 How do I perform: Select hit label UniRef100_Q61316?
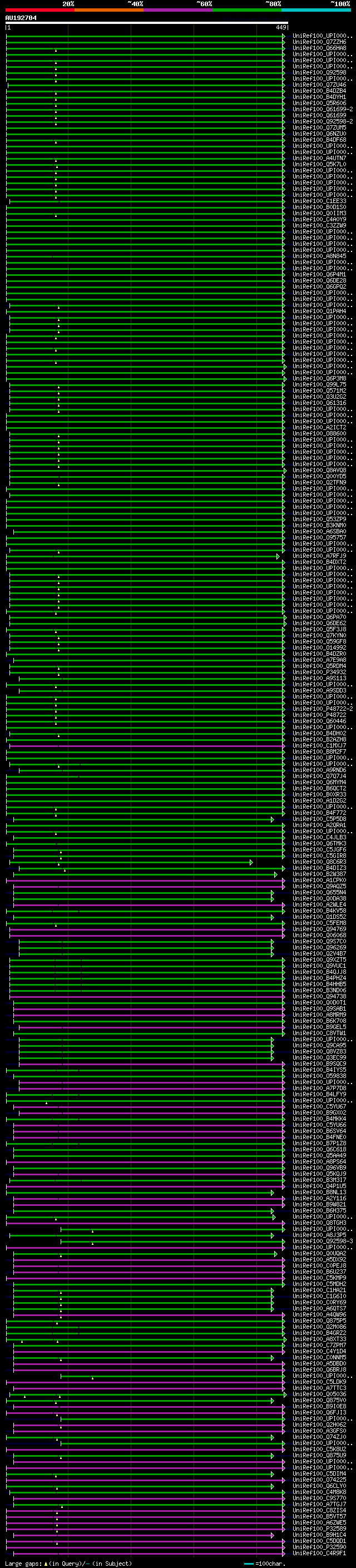pos(319,403)
